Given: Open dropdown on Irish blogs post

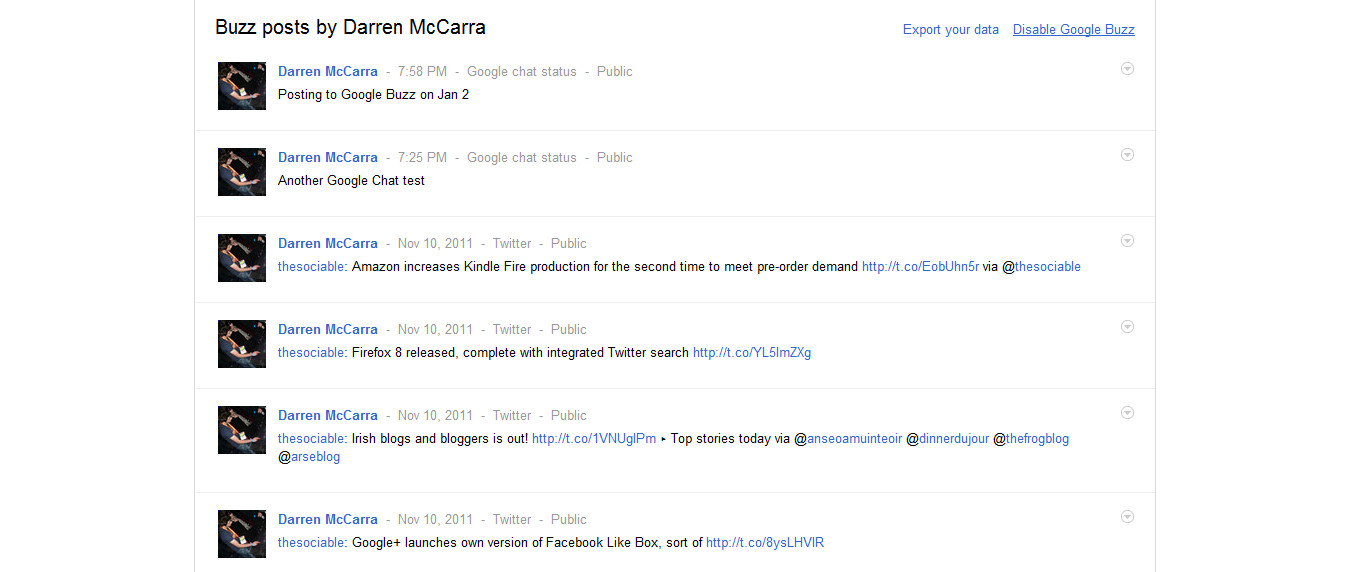Looking at the screenshot, I should (x=1127, y=413).
